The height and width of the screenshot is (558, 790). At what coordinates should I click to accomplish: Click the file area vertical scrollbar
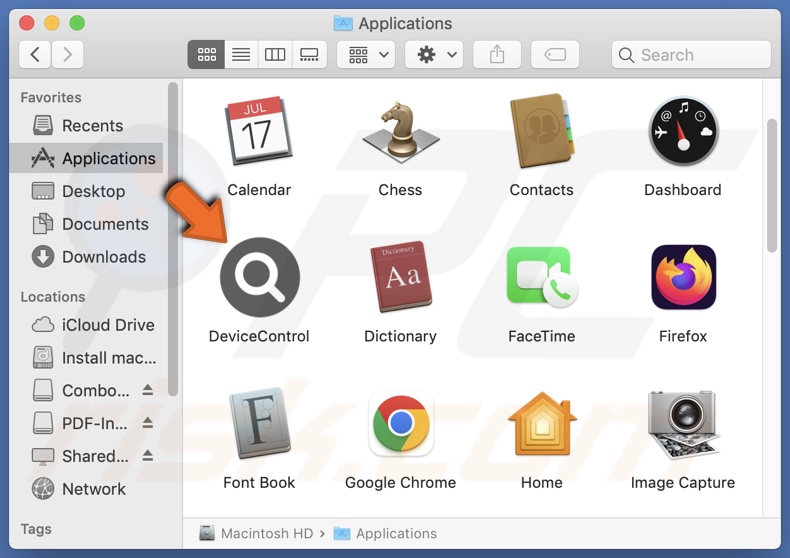point(772,185)
